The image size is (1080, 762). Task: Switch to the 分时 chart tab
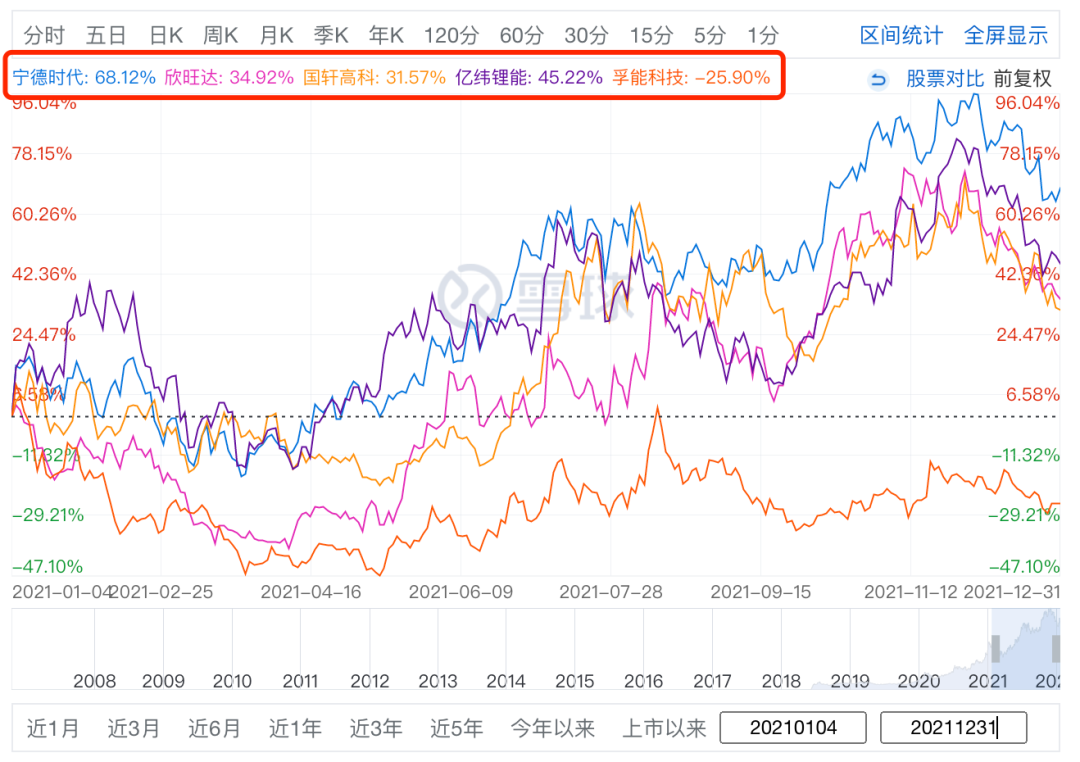click(x=44, y=35)
